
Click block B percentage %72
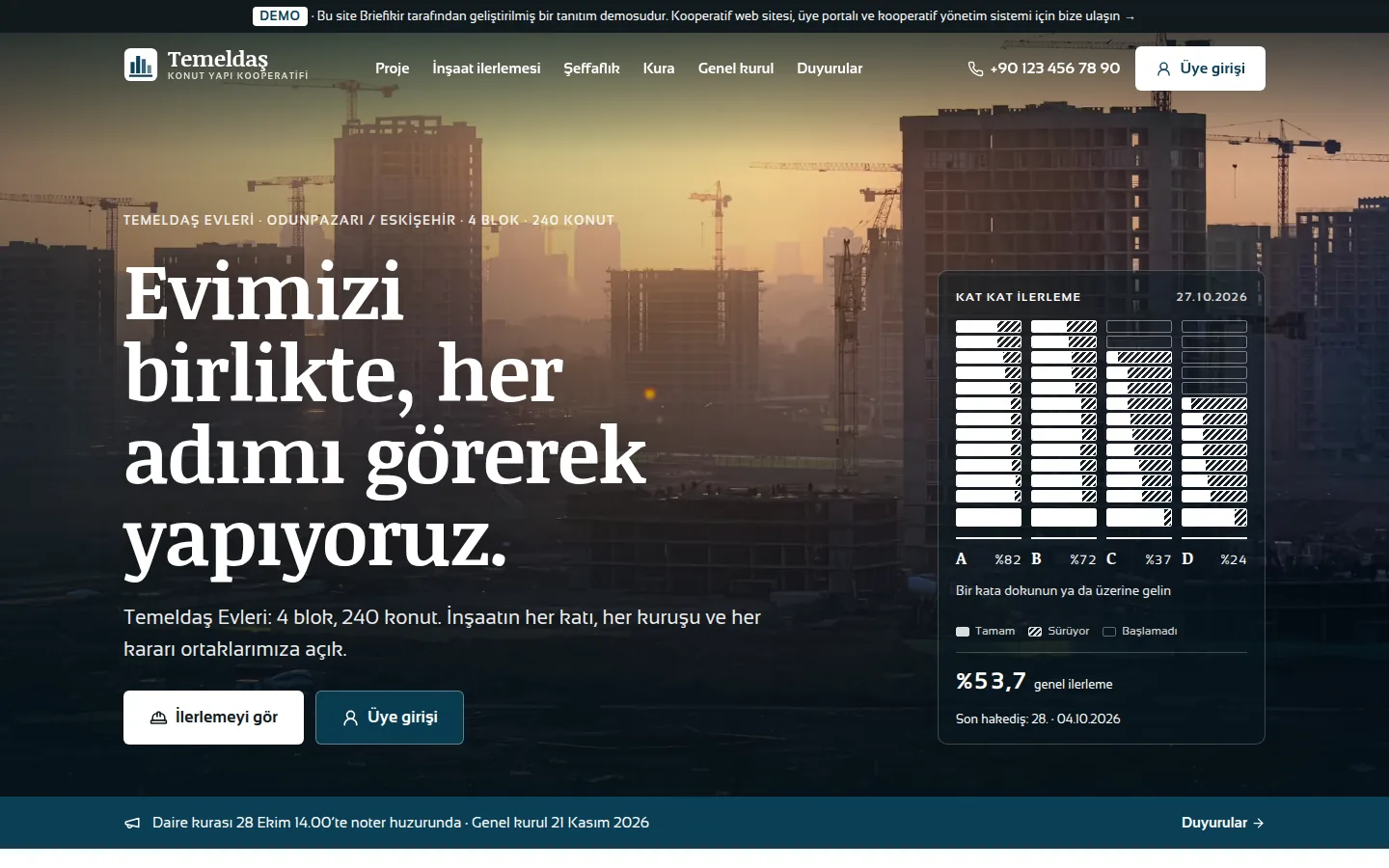click(1083, 559)
